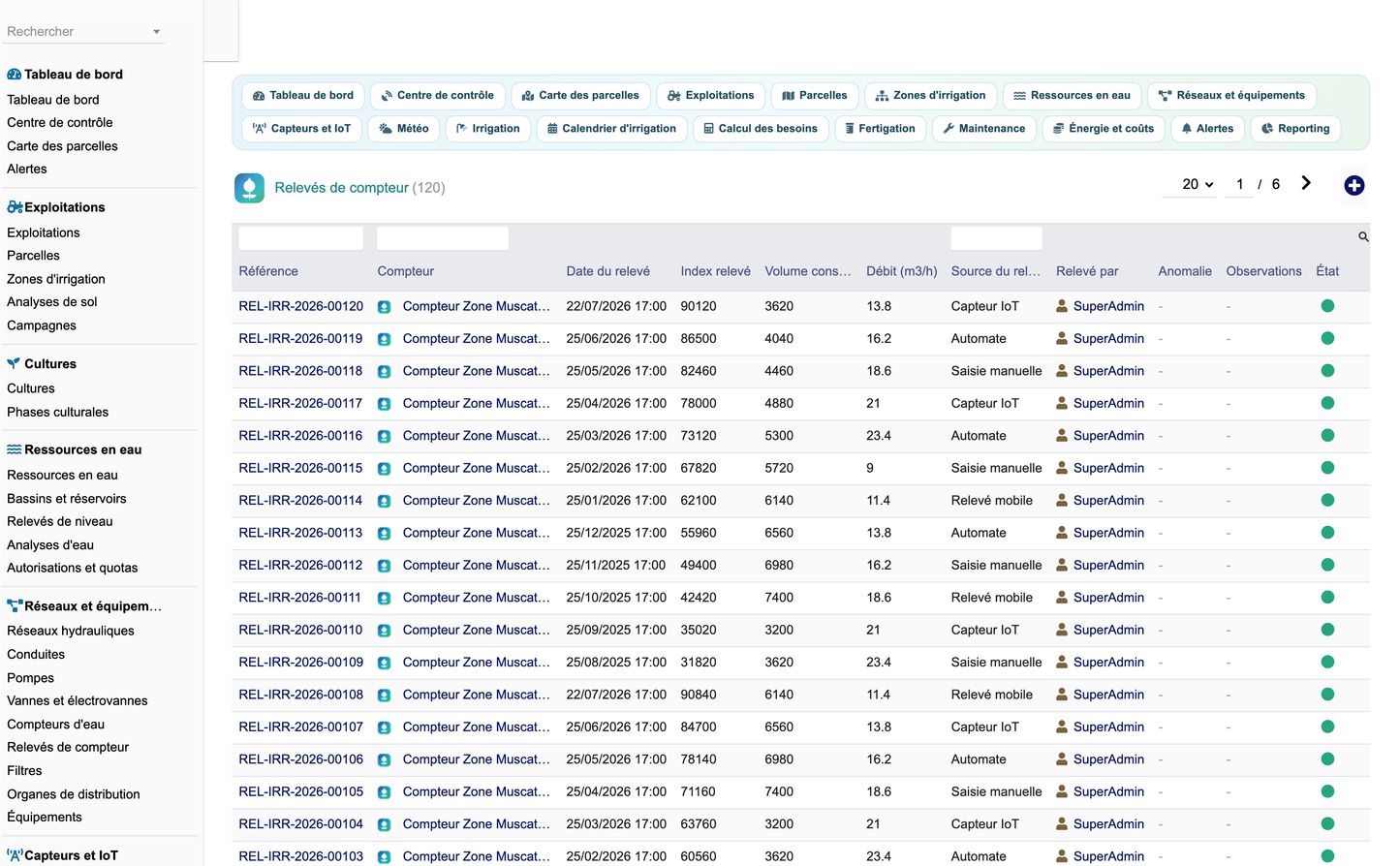Switch to the Exploitations tab
Screen dimensions: 1400x866
coord(711,96)
